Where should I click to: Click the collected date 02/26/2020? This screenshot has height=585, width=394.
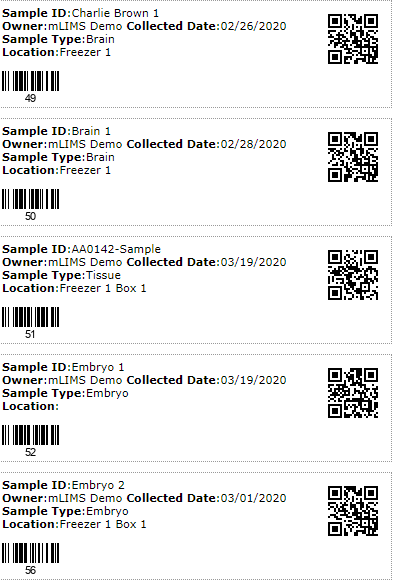(x=253, y=26)
